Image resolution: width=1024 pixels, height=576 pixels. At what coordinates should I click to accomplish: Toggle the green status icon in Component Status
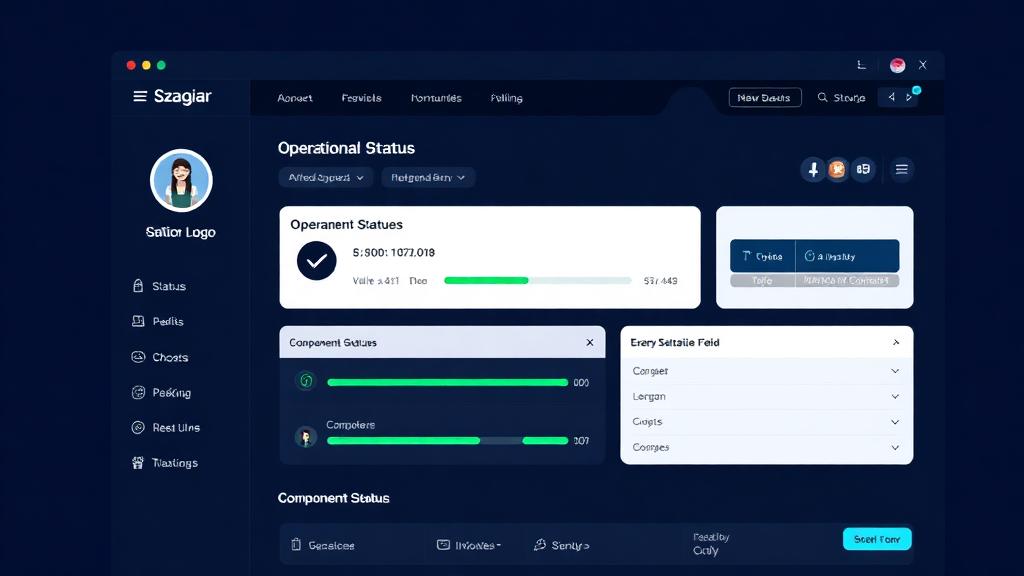coord(306,381)
